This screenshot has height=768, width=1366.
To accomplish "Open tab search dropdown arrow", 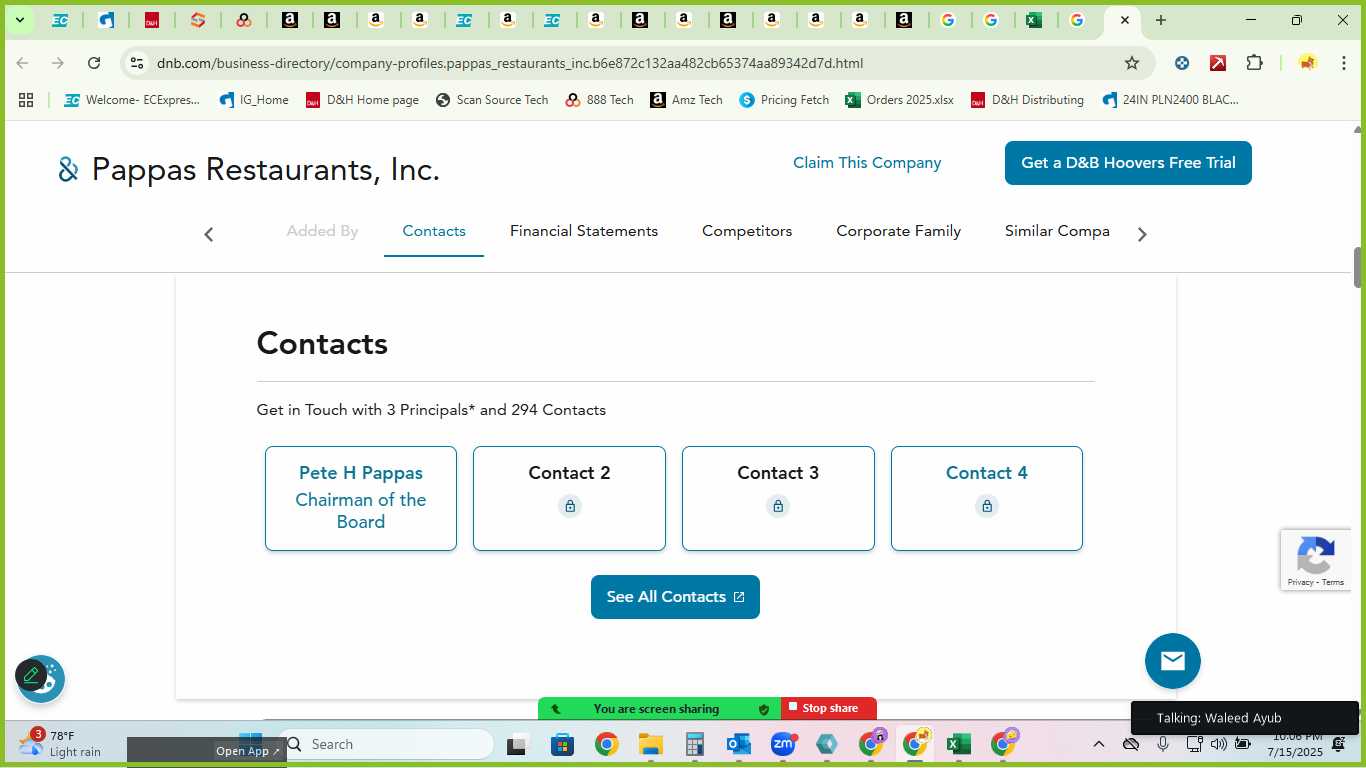I will tap(19, 20).
